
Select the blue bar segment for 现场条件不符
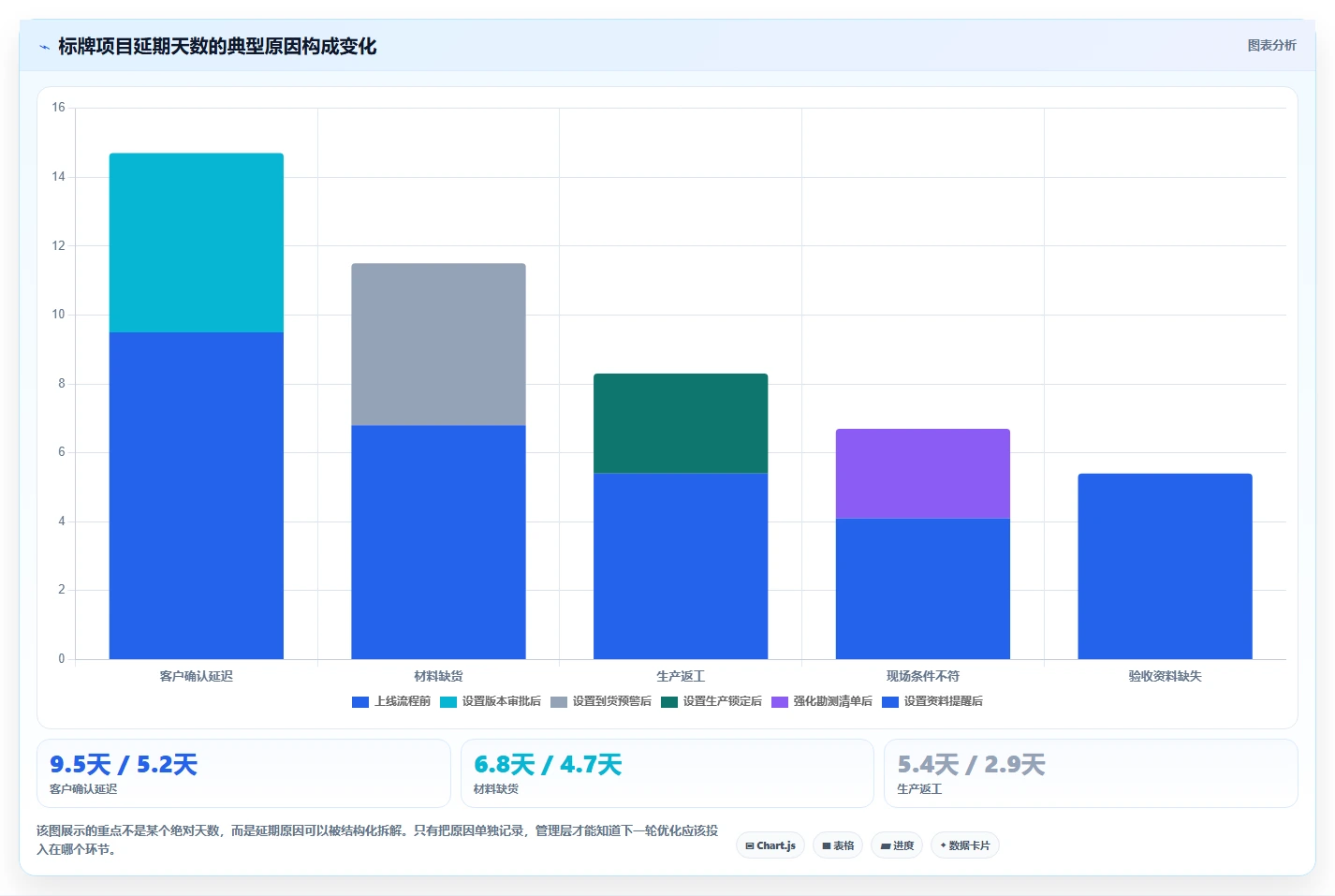coord(923,589)
